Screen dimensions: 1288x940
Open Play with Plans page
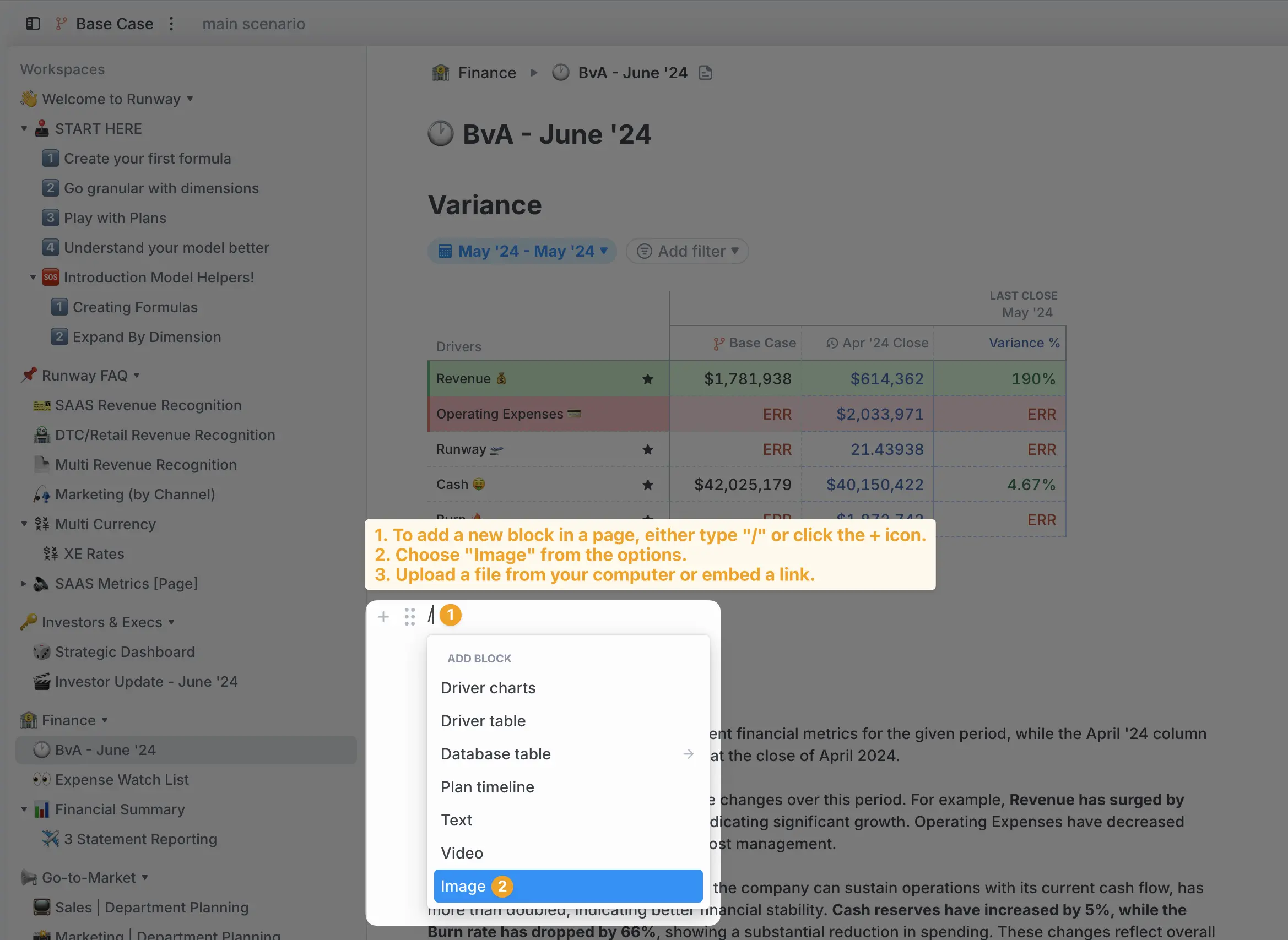(115, 218)
